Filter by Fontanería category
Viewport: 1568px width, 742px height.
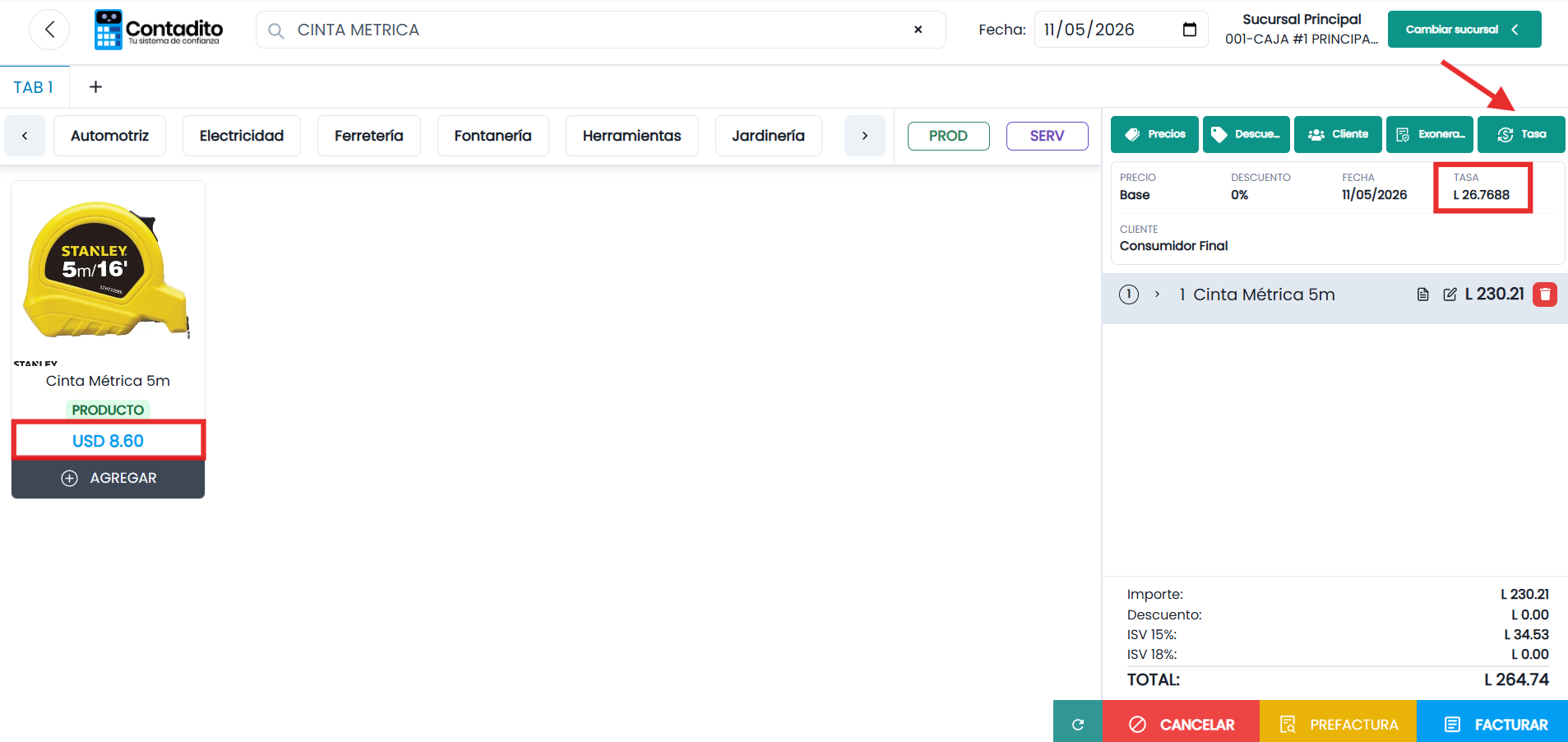(493, 136)
